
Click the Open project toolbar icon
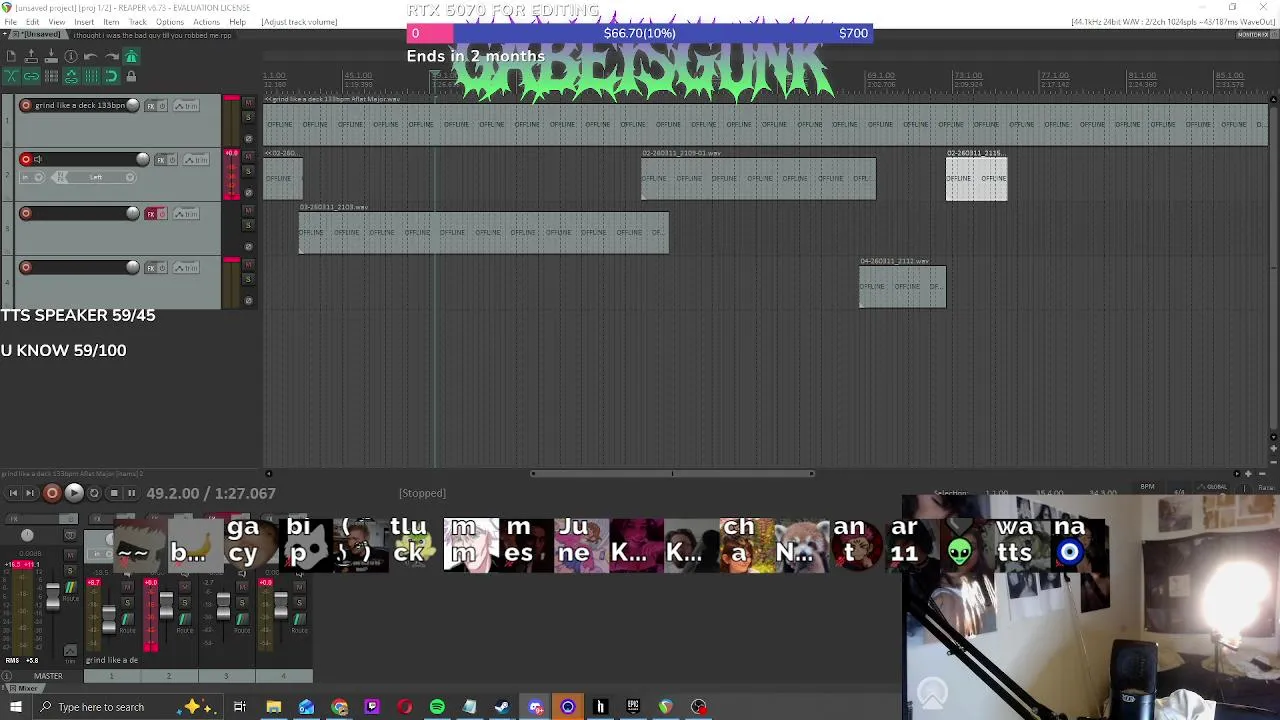(x=31, y=57)
